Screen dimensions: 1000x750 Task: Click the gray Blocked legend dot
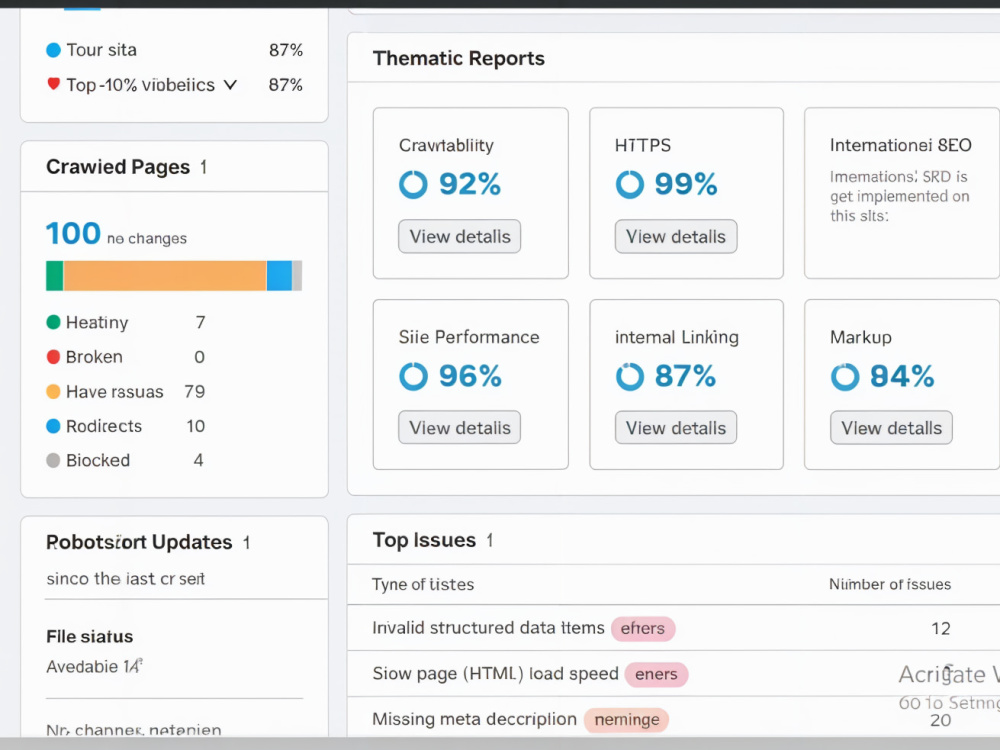54,460
